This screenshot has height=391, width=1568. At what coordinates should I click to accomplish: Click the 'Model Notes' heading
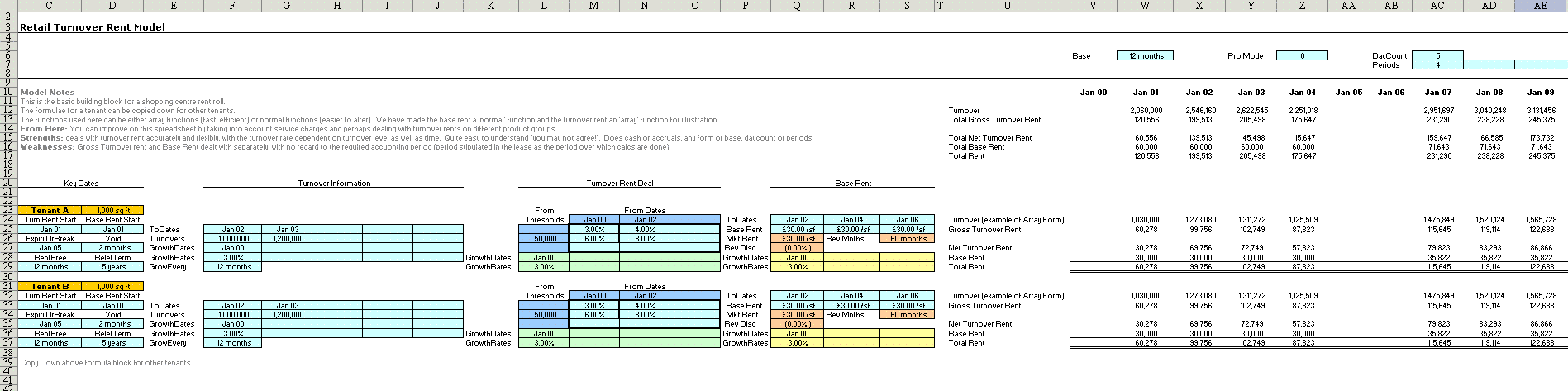pos(47,92)
